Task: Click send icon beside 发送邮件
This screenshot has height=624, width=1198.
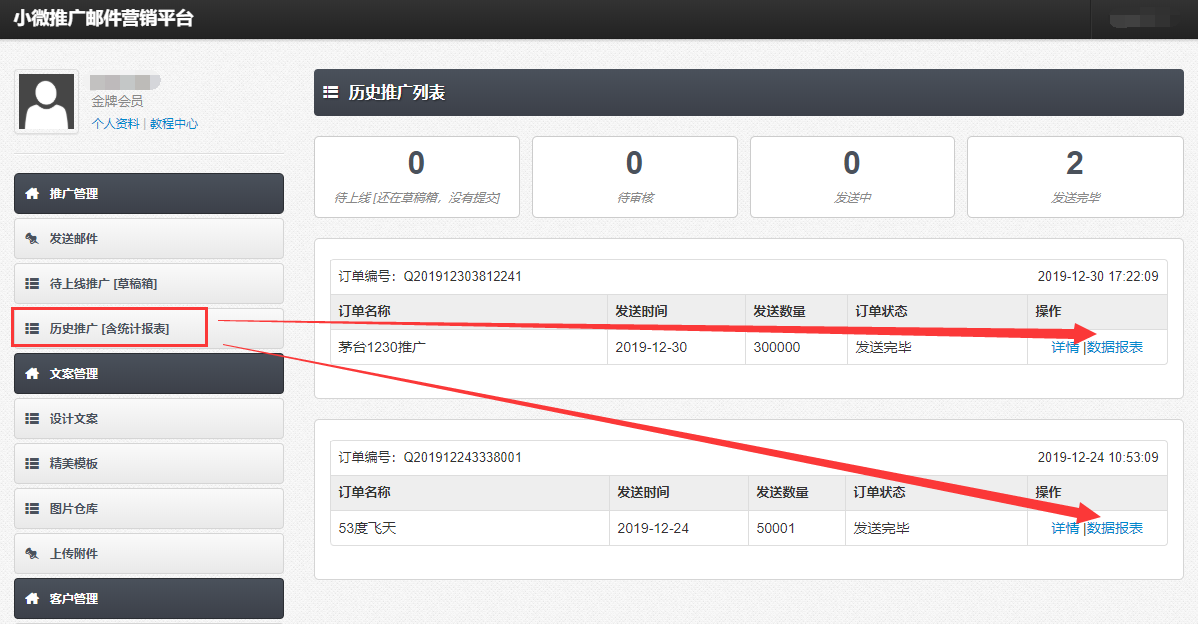Action: [32, 238]
